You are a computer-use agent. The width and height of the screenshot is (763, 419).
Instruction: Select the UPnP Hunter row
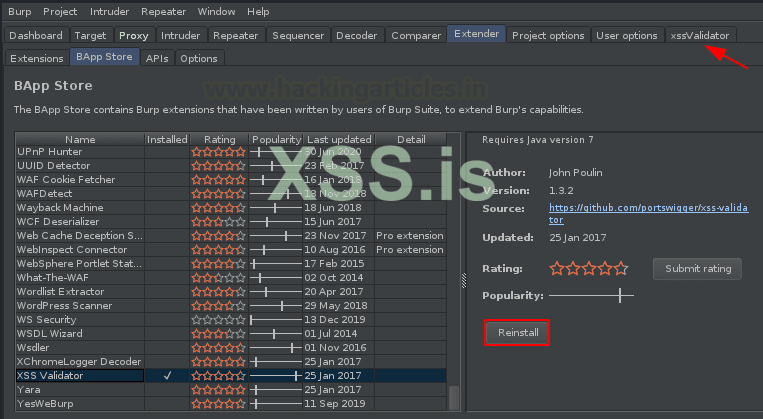pyautogui.click(x=231, y=152)
